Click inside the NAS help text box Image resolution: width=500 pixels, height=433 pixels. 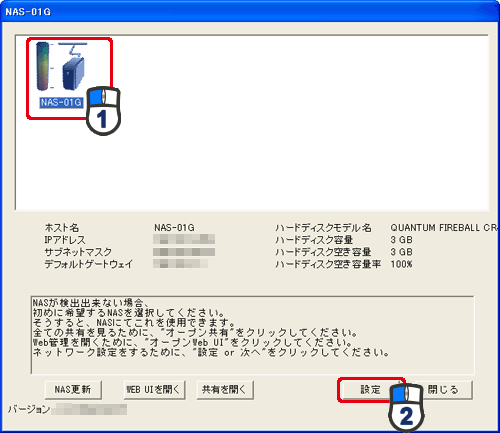[252, 335]
